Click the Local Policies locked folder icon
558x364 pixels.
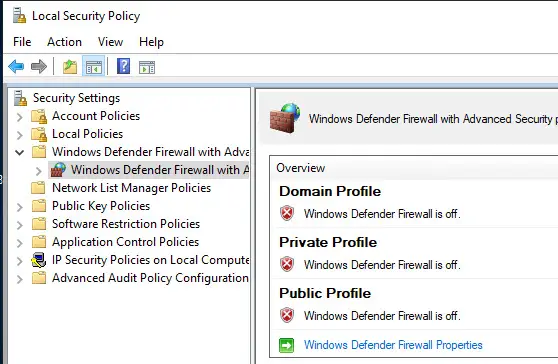pyautogui.click(x=39, y=134)
